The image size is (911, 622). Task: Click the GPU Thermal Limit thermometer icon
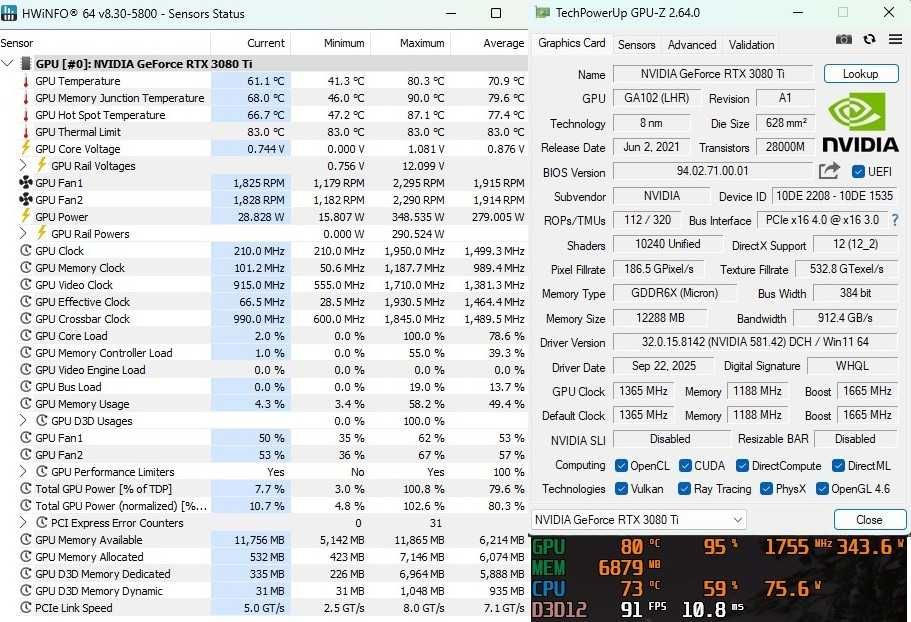pyautogui.click(x=26, y=132)
